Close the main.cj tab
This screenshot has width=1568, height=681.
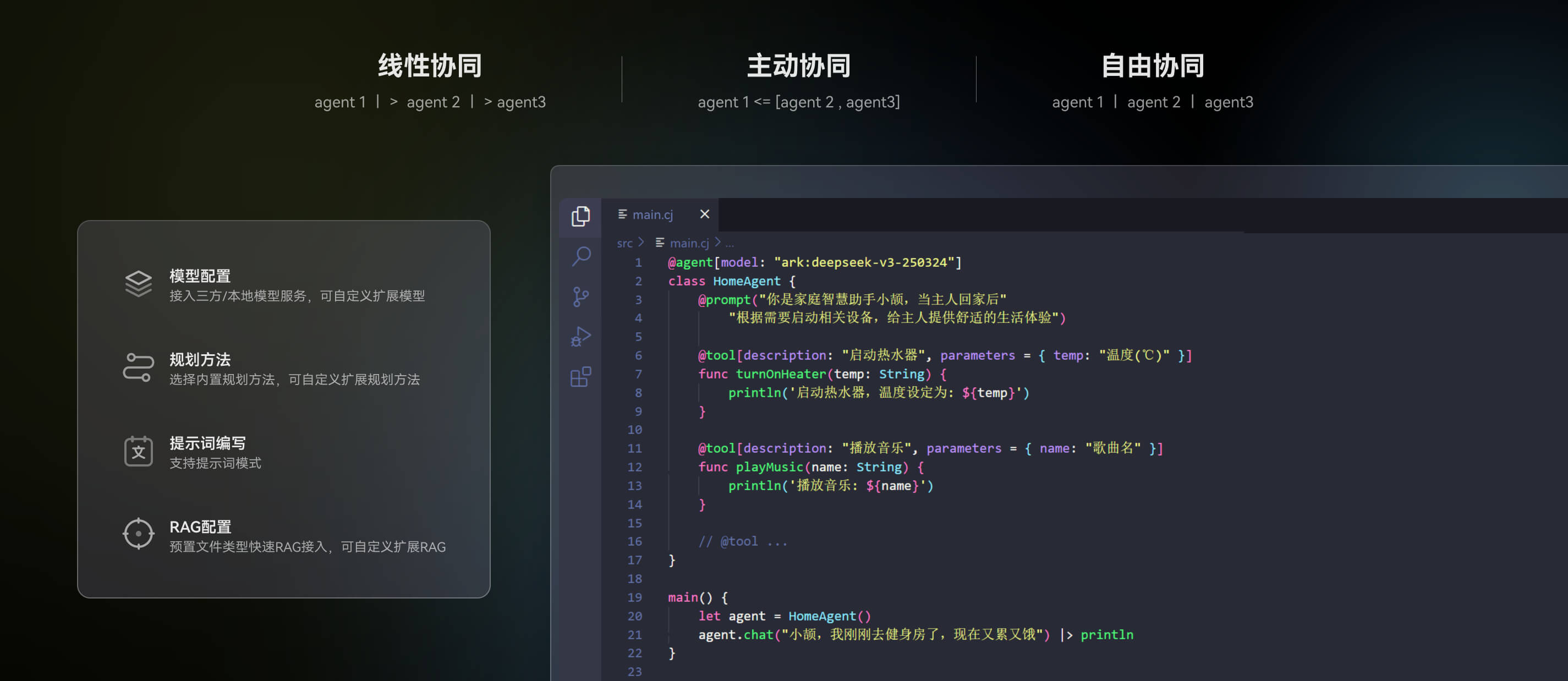tap(704, 214)
